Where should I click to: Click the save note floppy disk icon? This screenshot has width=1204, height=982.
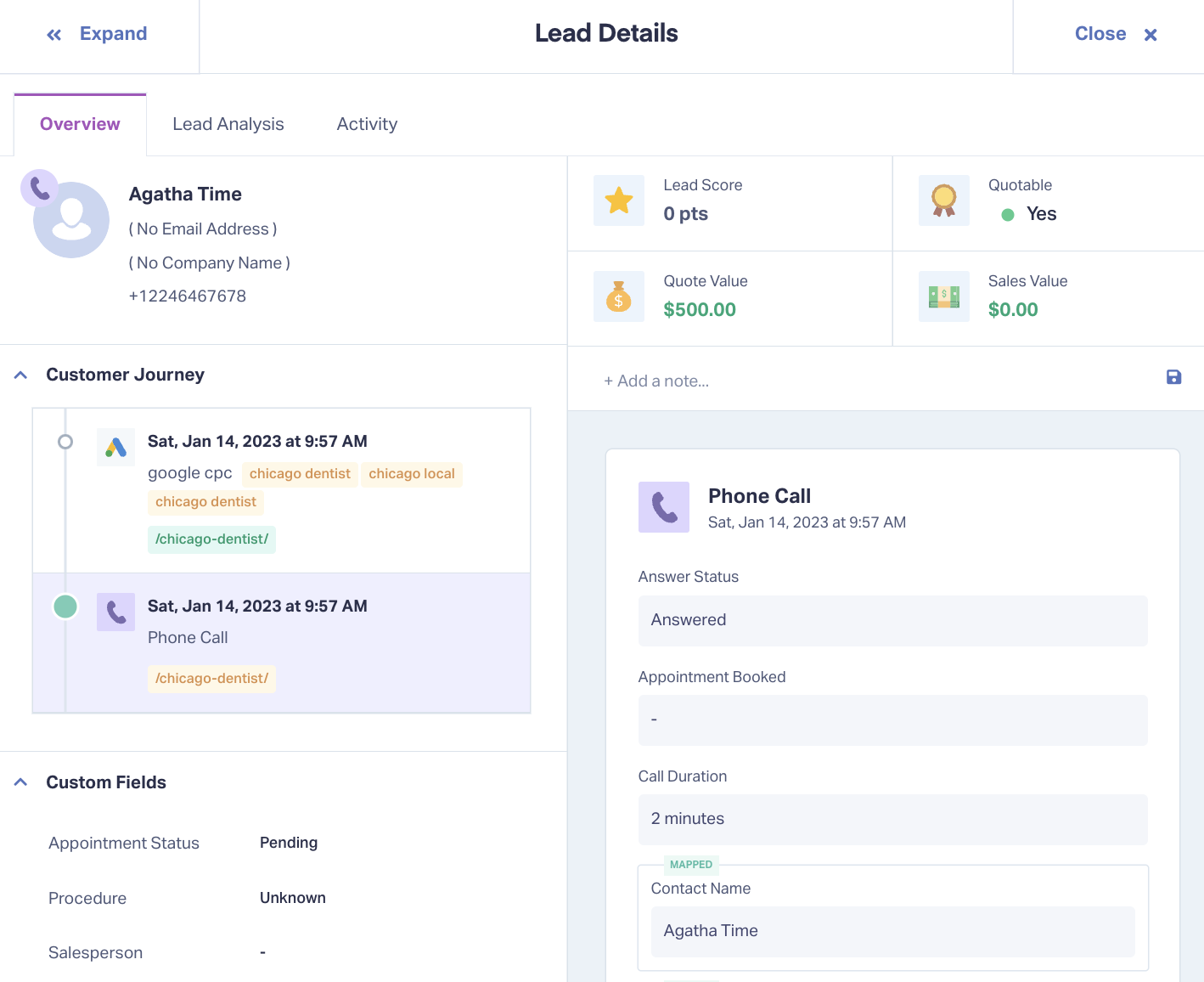tap(1173, 377)
